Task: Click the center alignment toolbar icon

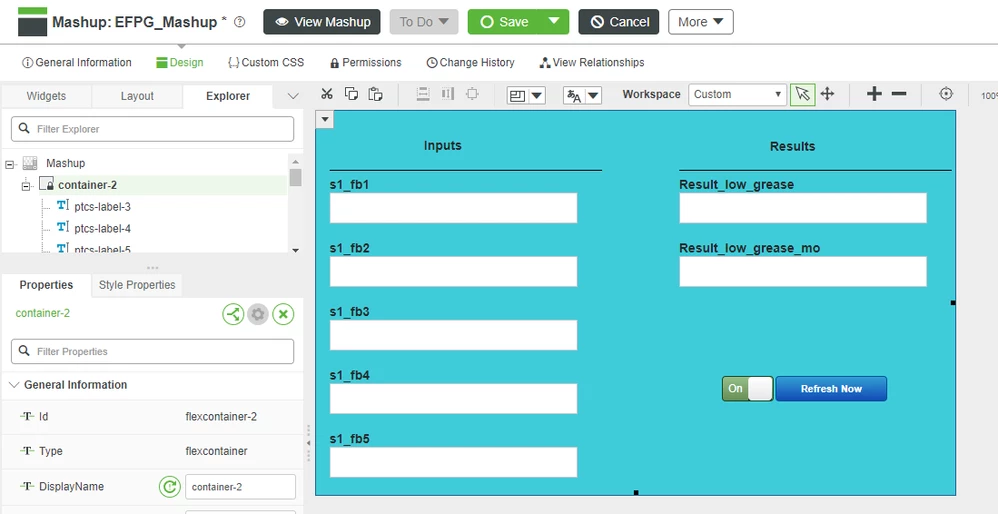Action: (x=472, y=94)
